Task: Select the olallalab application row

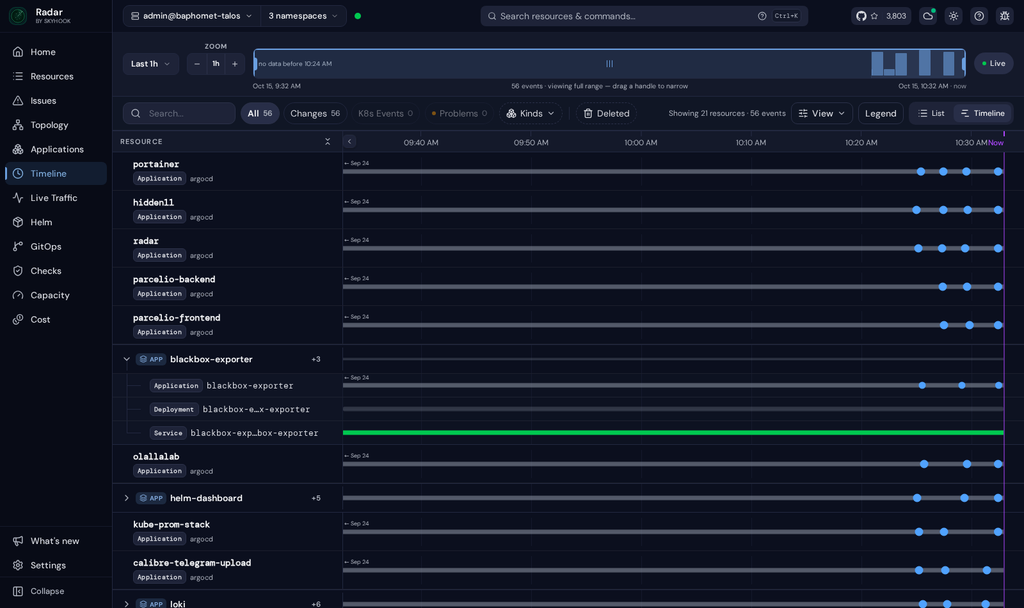Action: click(227, 464)
